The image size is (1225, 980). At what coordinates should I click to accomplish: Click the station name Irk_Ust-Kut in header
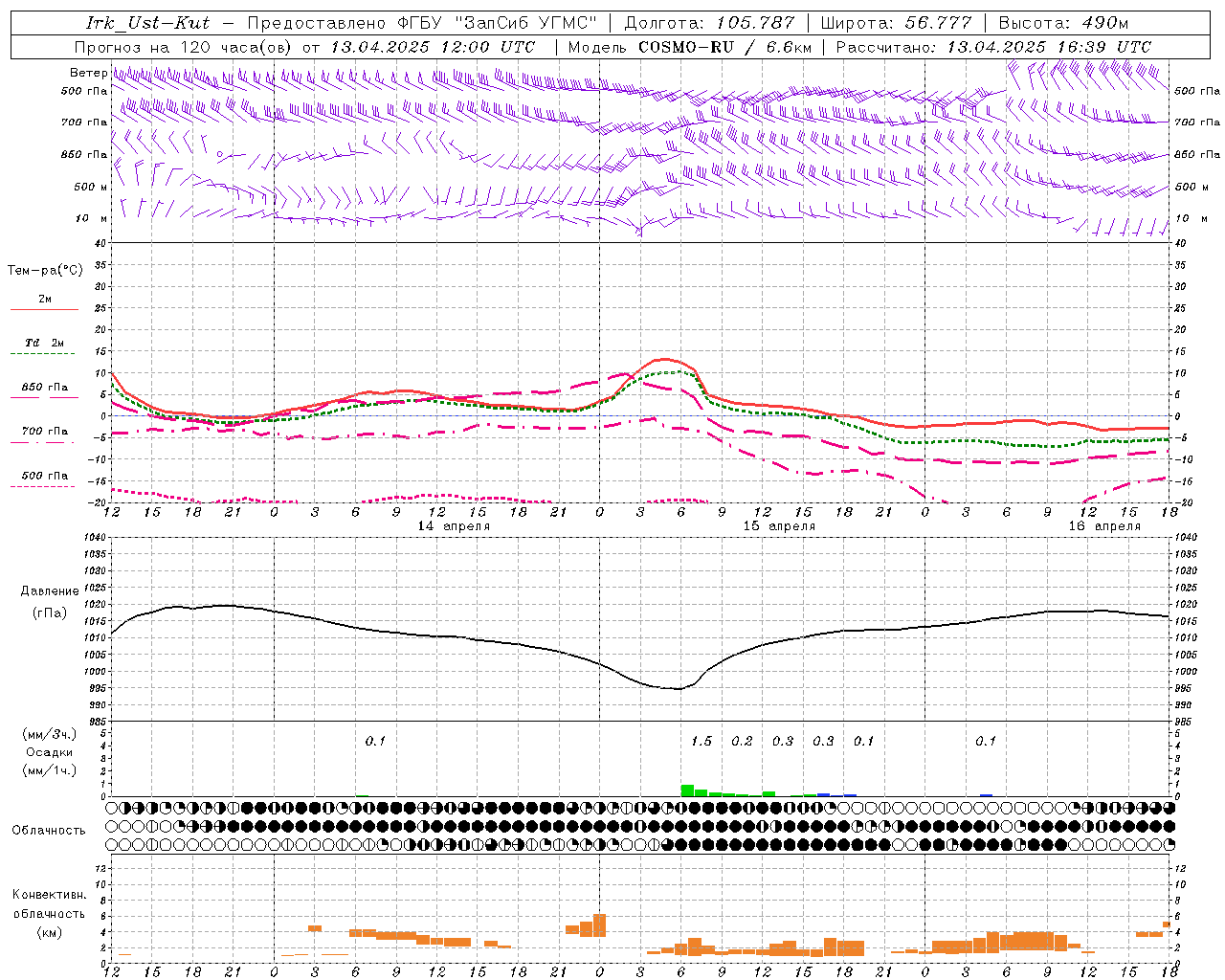tap(147, 22)
